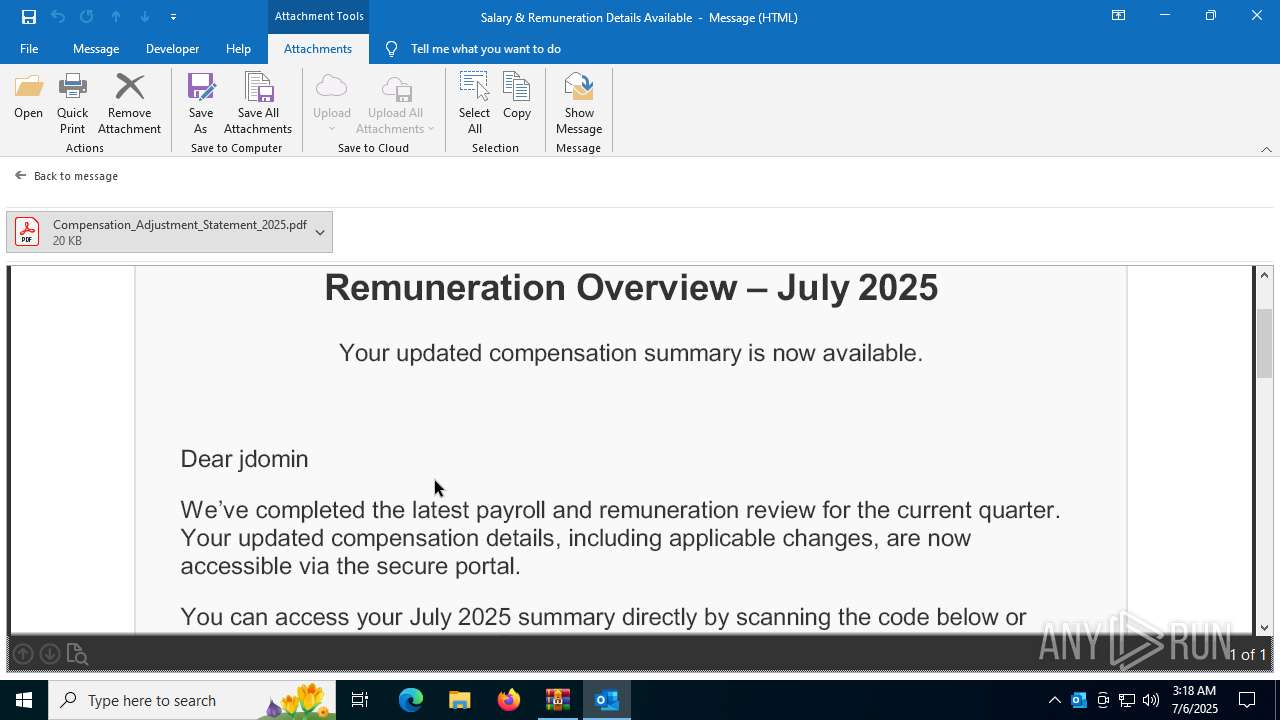Screen dimensions: 1280x720
Task: Open Microsoft Edge from the taskbar
Action: coord(411,700)
